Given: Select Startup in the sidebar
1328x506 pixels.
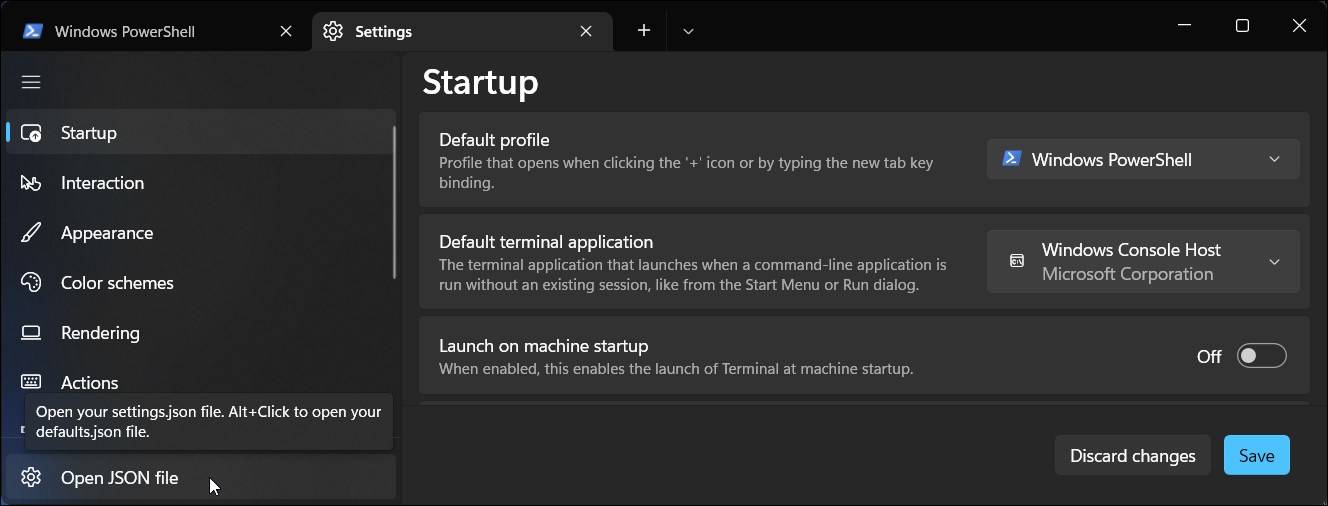Looking at the screenshot, I should point(200,133).
